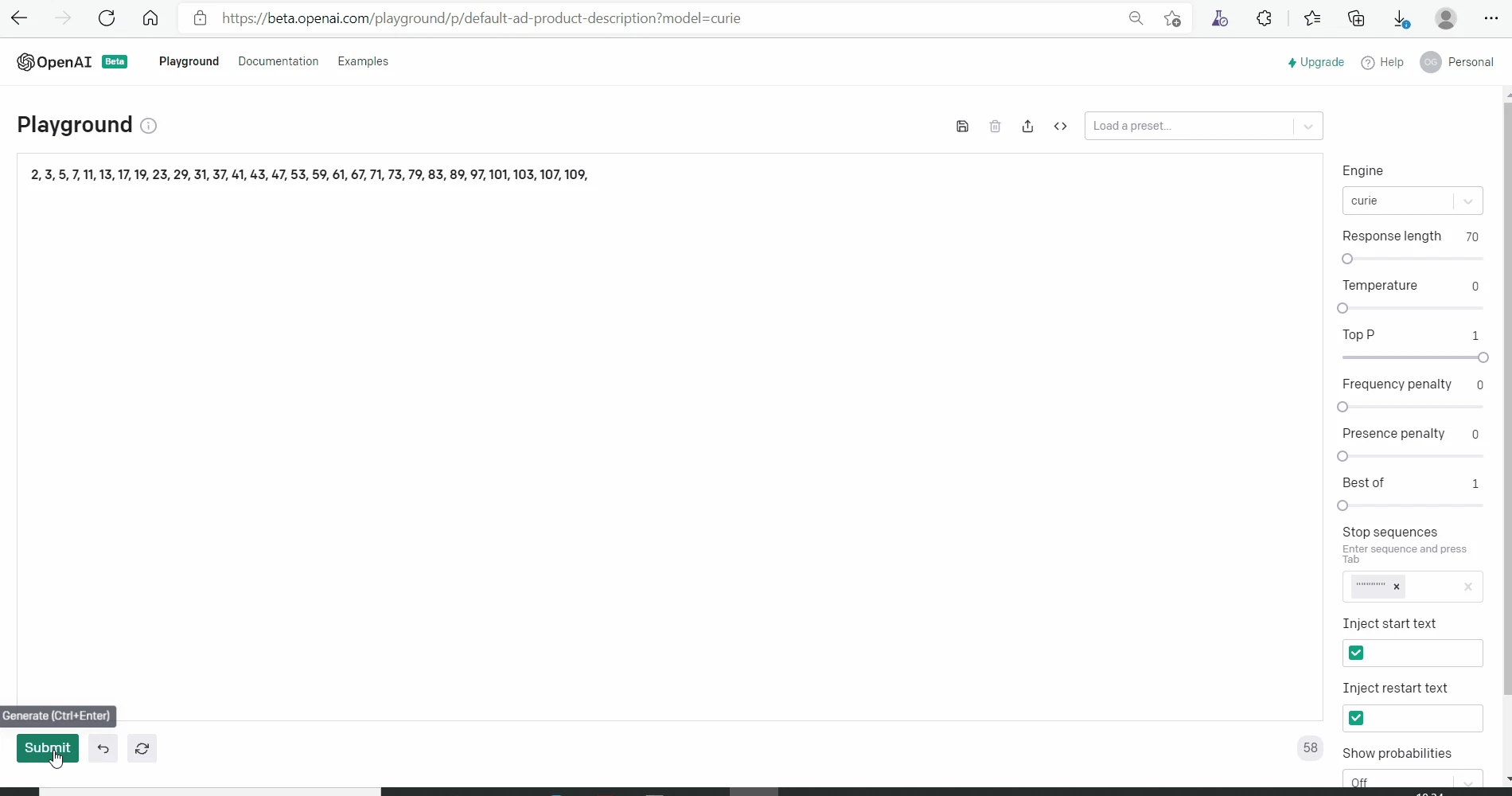Image resolution: width=1512 pixels, height=796 pixels.
Task: Click the Top P slider handle
Action: pos(1483,357)
